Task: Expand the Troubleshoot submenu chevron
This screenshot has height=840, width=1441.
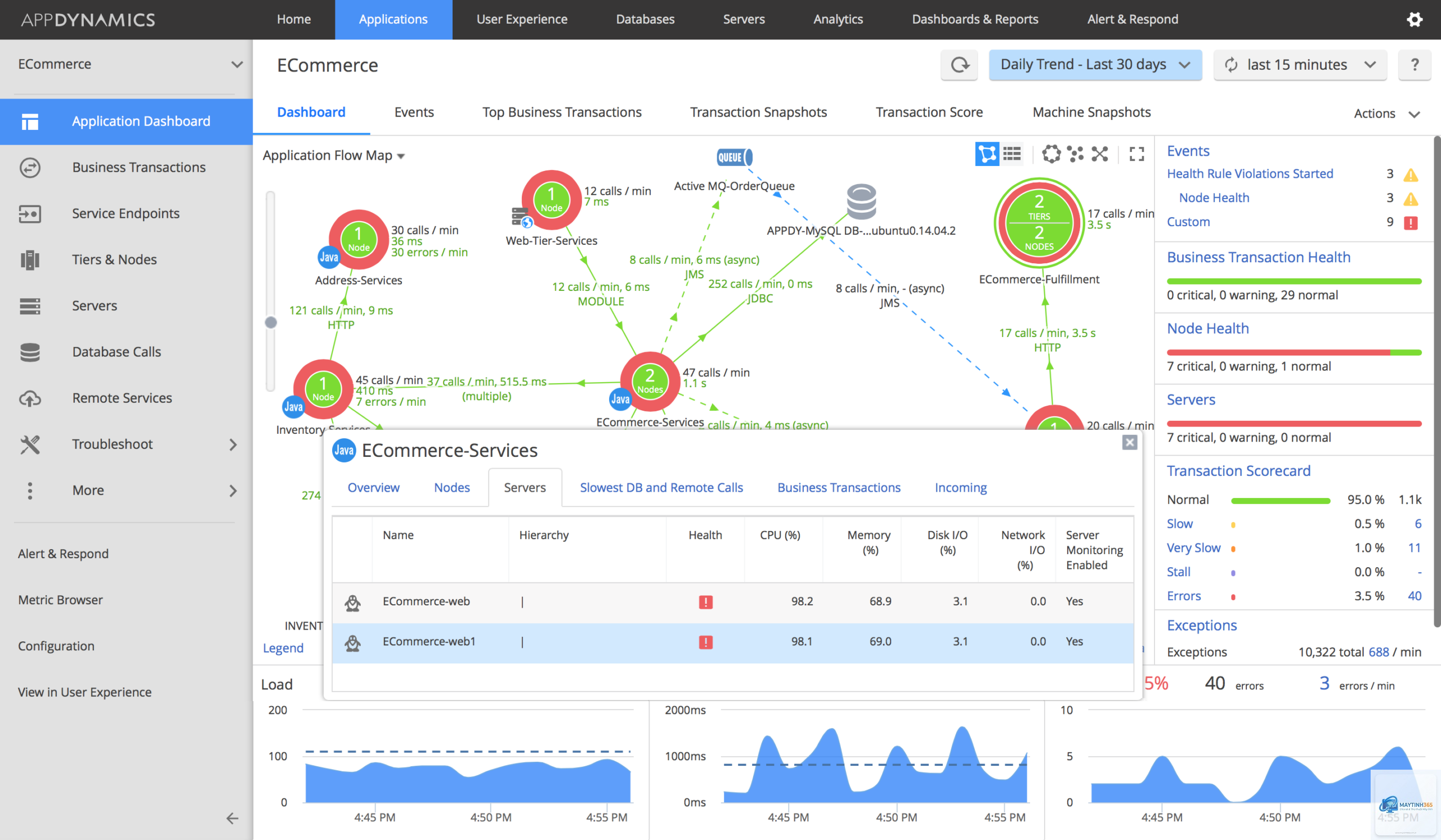Action: coord(232,444)
